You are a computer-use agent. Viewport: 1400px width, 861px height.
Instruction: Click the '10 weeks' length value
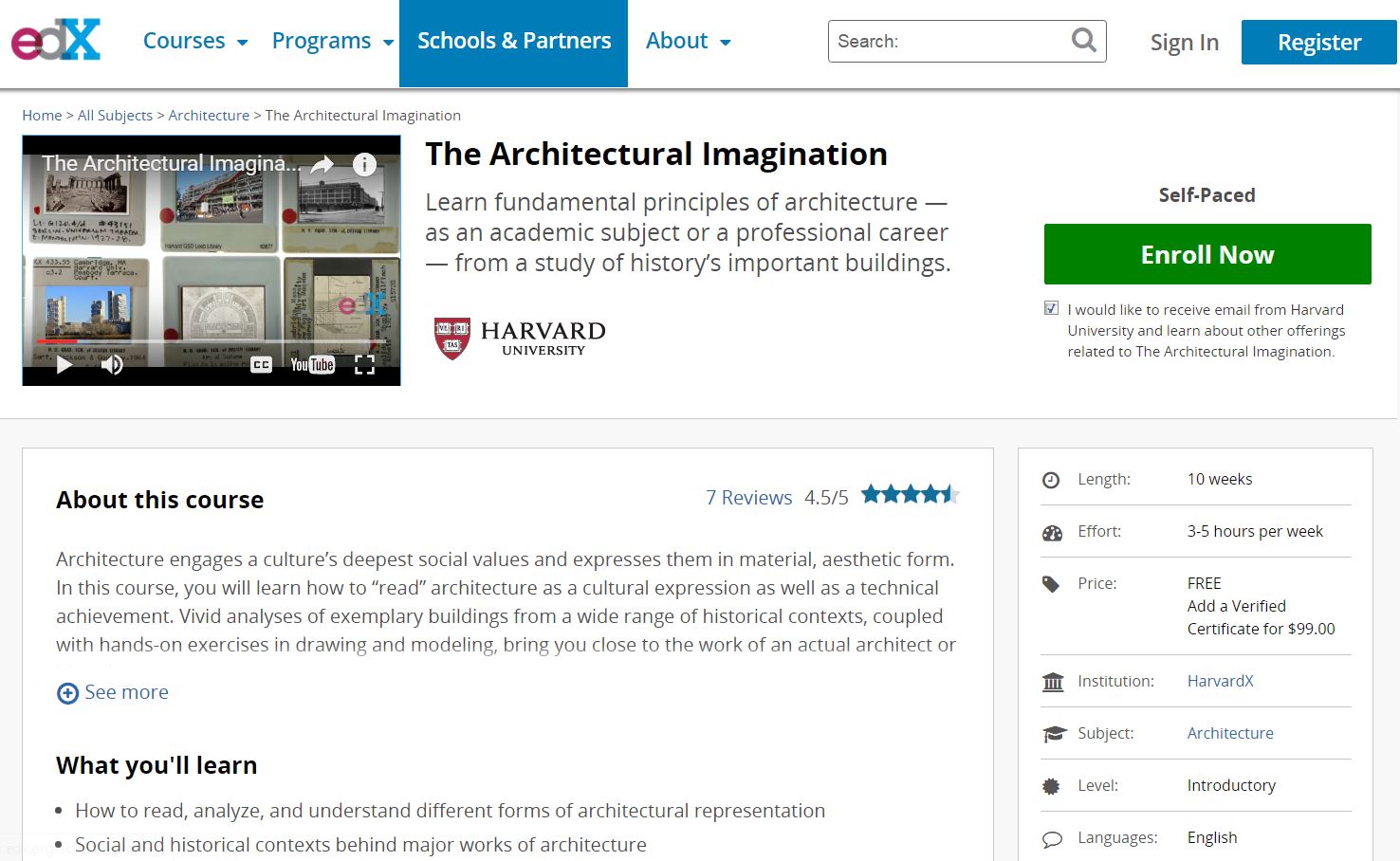pyautogui.click(x=1219, y=479)
